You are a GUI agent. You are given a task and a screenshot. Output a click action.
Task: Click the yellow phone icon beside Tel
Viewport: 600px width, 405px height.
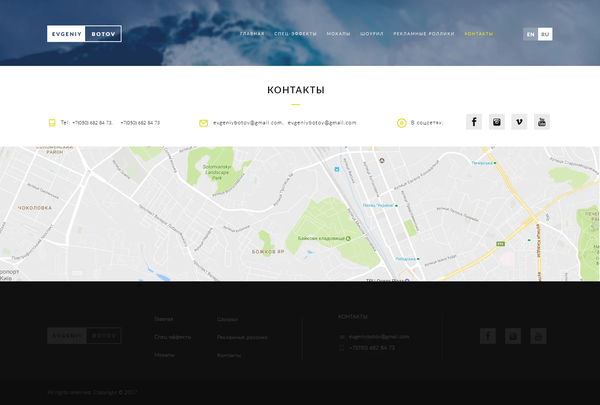click(52, 123)
